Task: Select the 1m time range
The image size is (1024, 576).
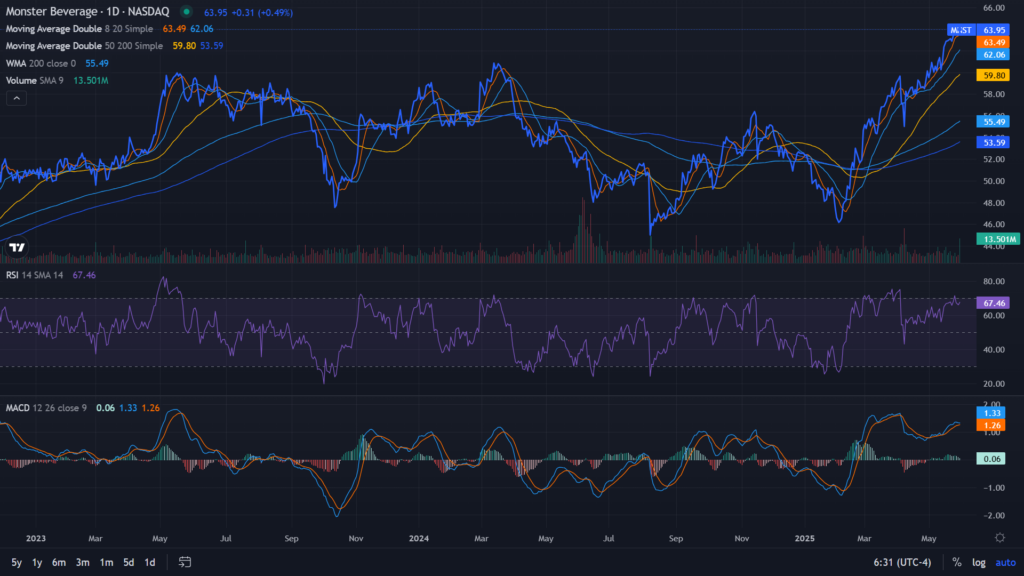Action: 106,562
